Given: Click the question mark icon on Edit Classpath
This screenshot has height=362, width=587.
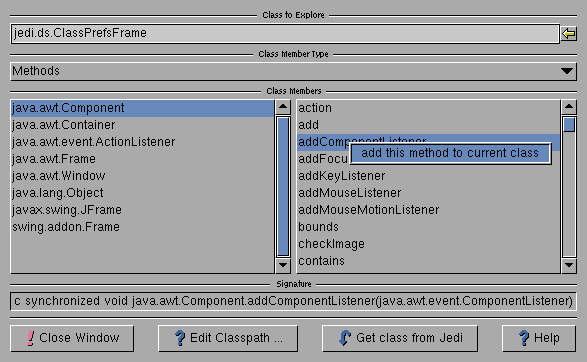Looking at the screenshot, I should click(180, 338).
